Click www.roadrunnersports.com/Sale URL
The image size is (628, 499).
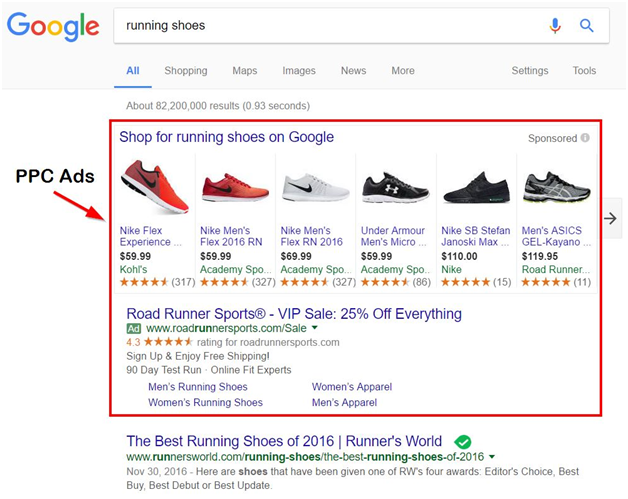point(226,328)
